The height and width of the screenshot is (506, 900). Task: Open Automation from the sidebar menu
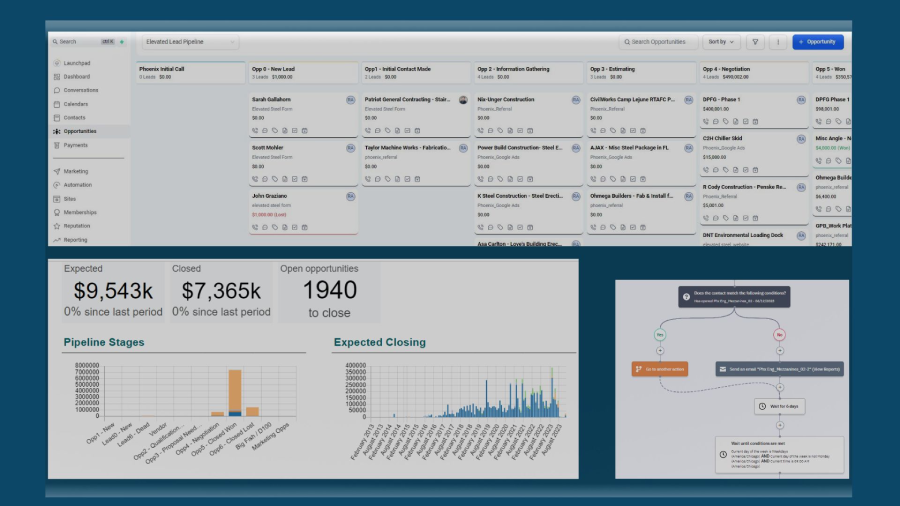[x=77, y=185]
